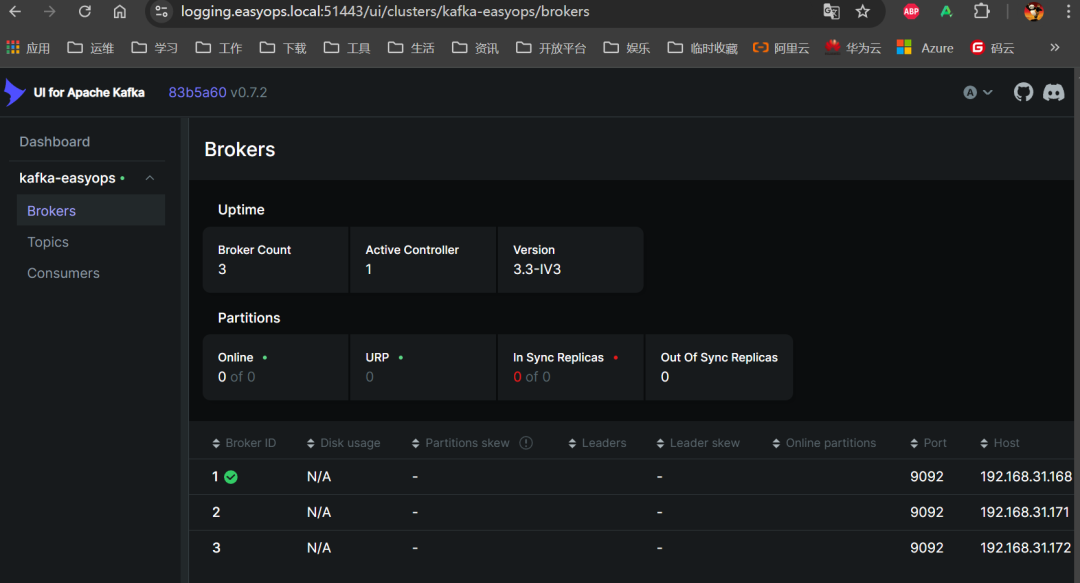Click the browser forward arrow
The image size is (1080, 583).
pos(50,12)
